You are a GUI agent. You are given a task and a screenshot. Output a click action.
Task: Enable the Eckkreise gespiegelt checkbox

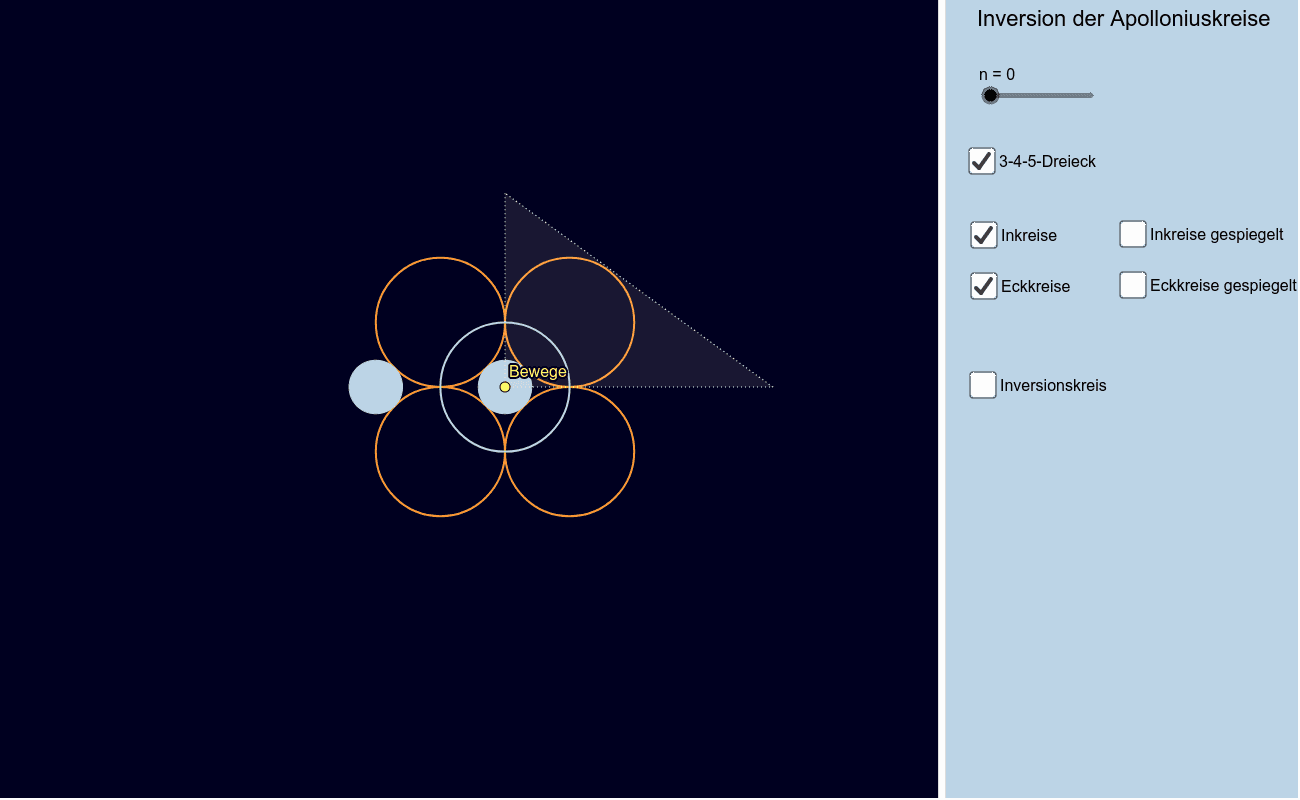pyautogui.click(x=1133, y=285)
